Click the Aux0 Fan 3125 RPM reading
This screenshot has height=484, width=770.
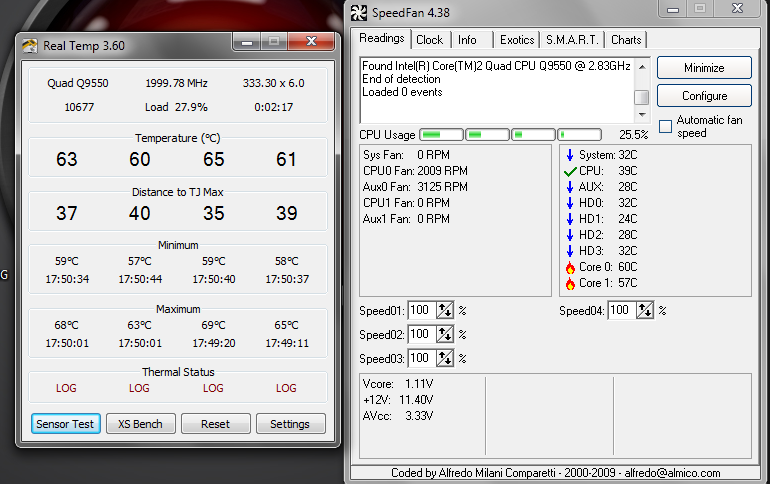pyautogui.click(x=415, y=187)
